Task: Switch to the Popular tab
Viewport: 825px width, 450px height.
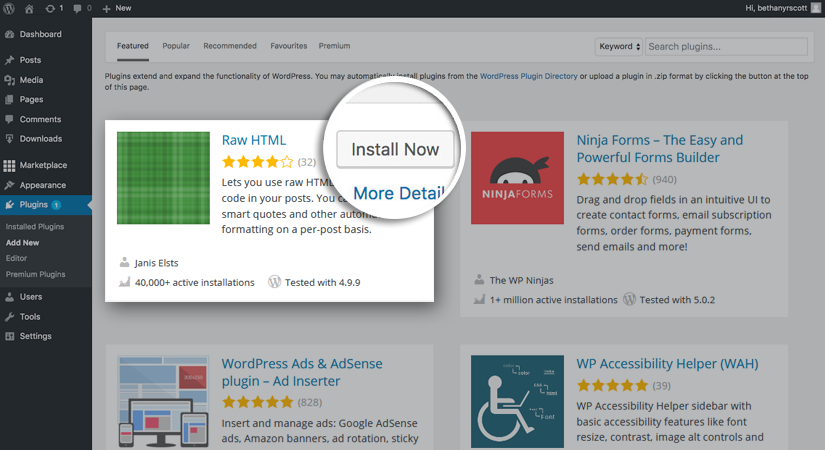Action: [x=176, y=46]
